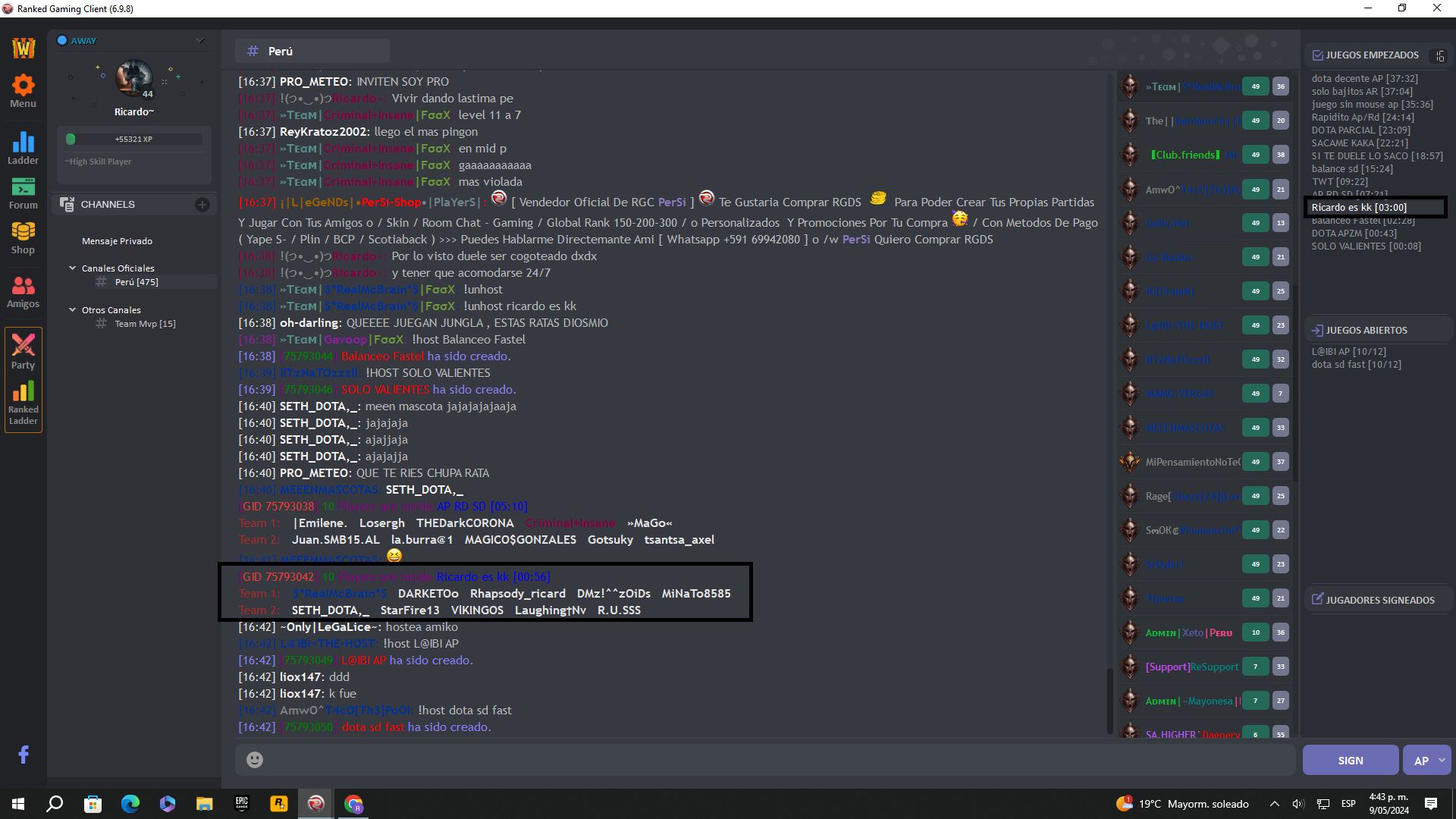
Task: Click ReyKratoz2002 username in chat
Action: pyautogui.click(x=325, y=131)
